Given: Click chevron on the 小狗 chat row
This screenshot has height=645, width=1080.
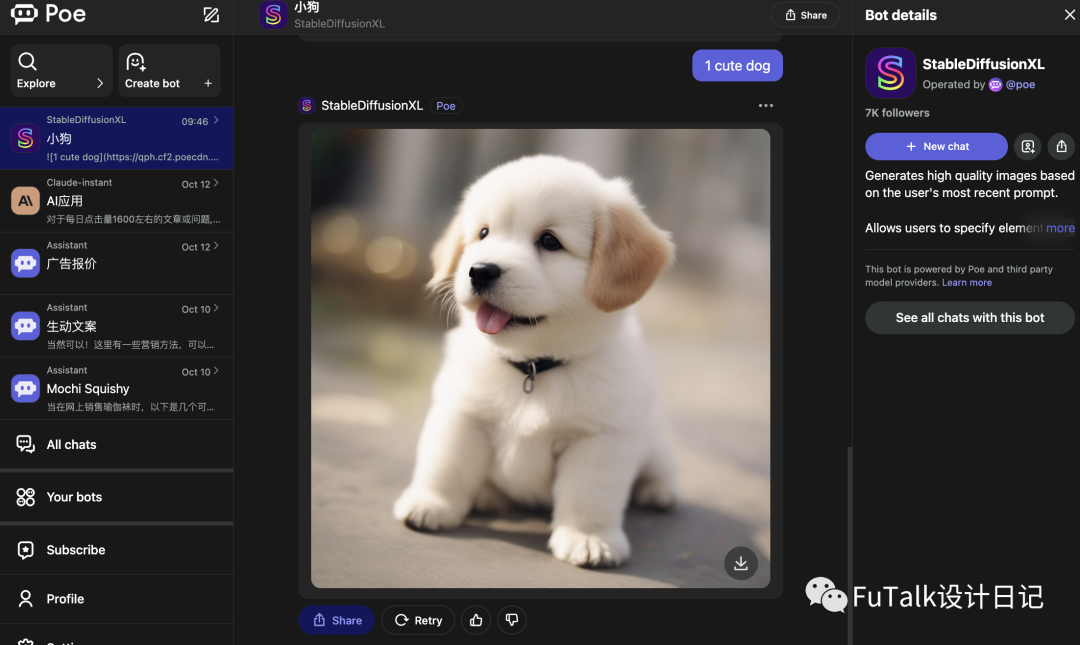Looking at the screenshot, I should tap(216, 120).
